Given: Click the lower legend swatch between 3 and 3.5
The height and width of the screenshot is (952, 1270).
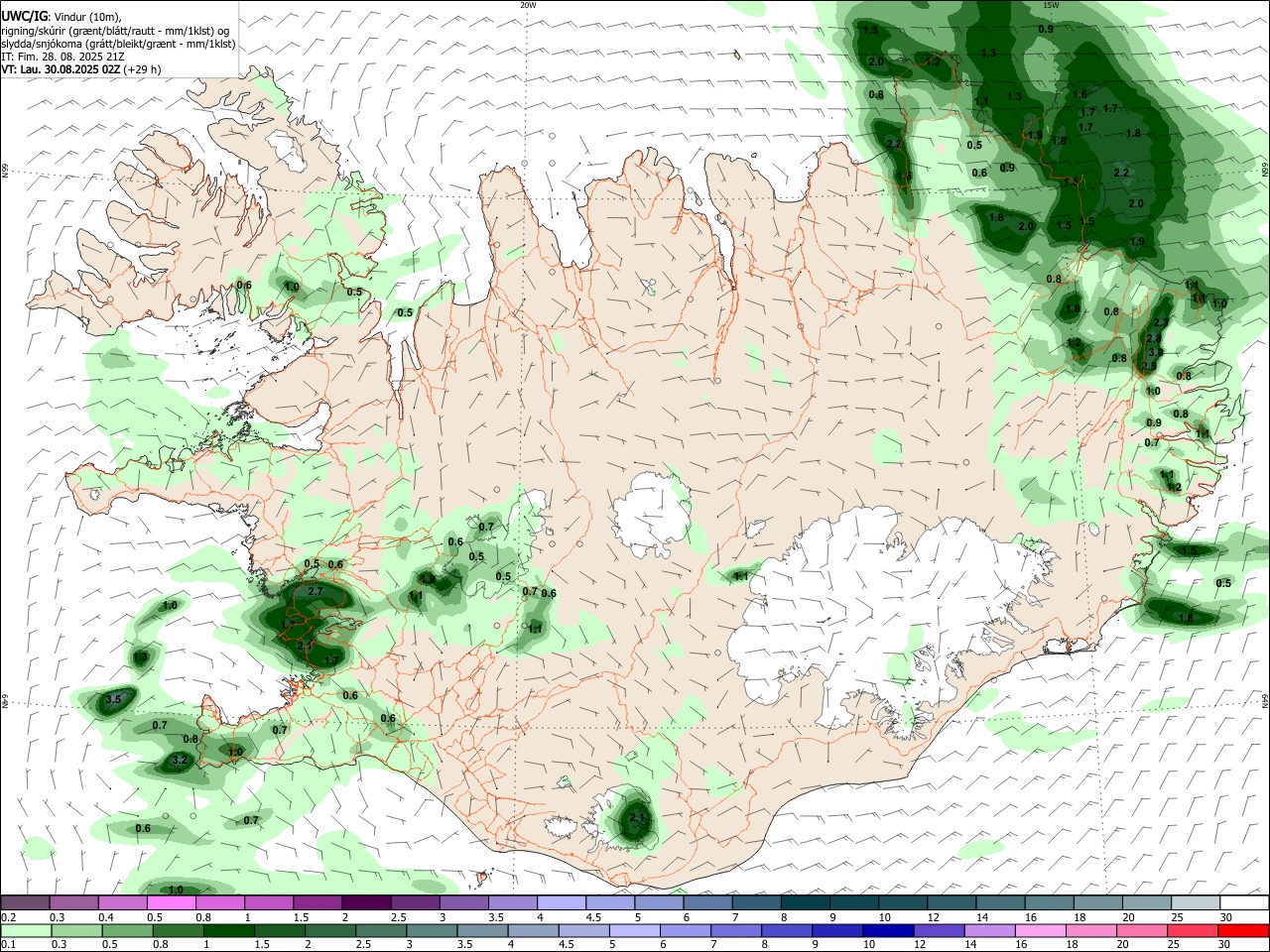Looking at the screenshot, I should coord(431,931).
